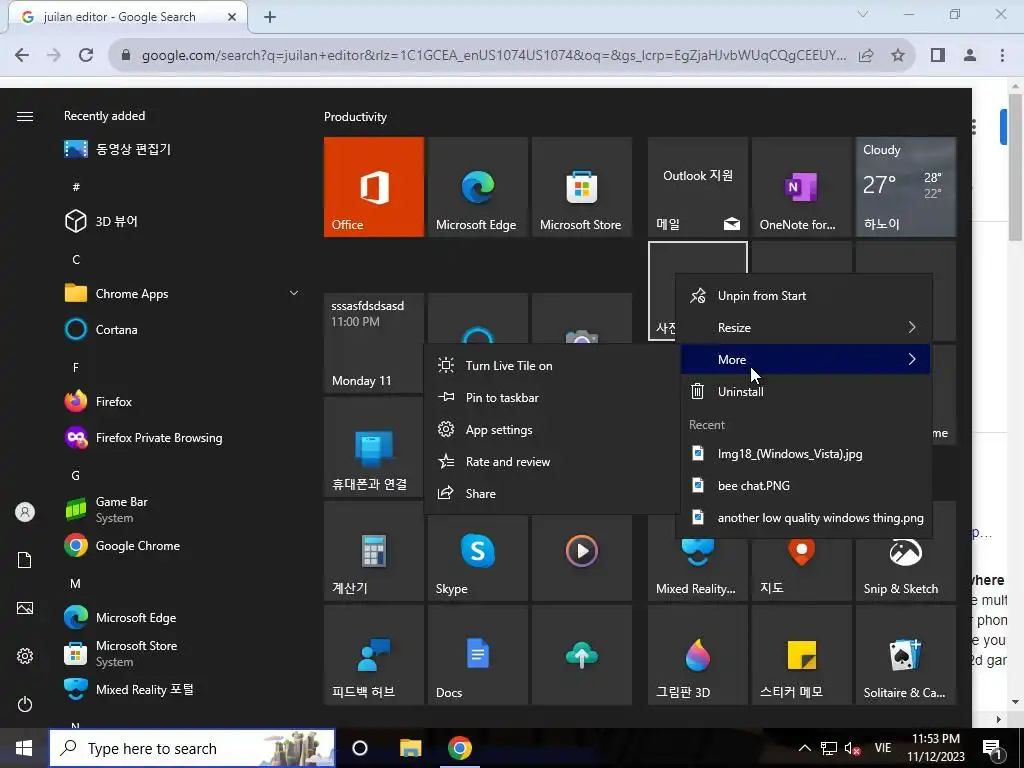The height and width of the screenshot is (768, 1024).
Task: Open the 휴대폰과 연결 phone link tile
Action: point(374,447)
